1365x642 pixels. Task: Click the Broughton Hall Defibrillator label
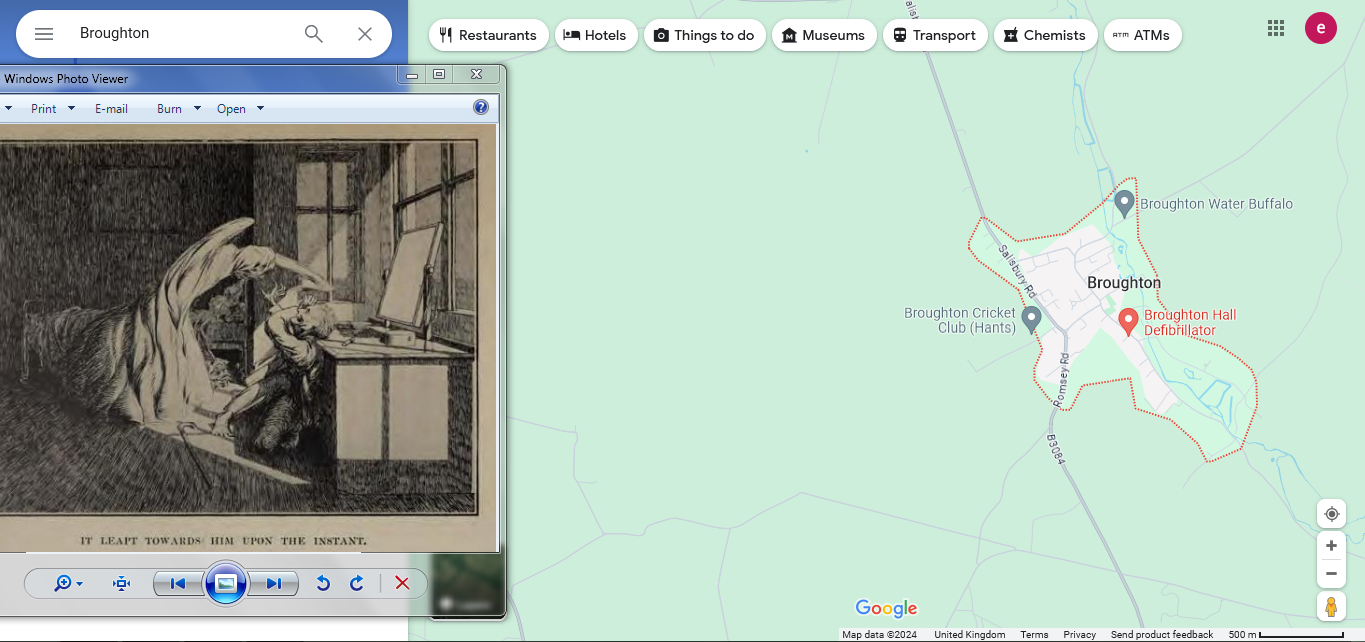click(1190, 322)
